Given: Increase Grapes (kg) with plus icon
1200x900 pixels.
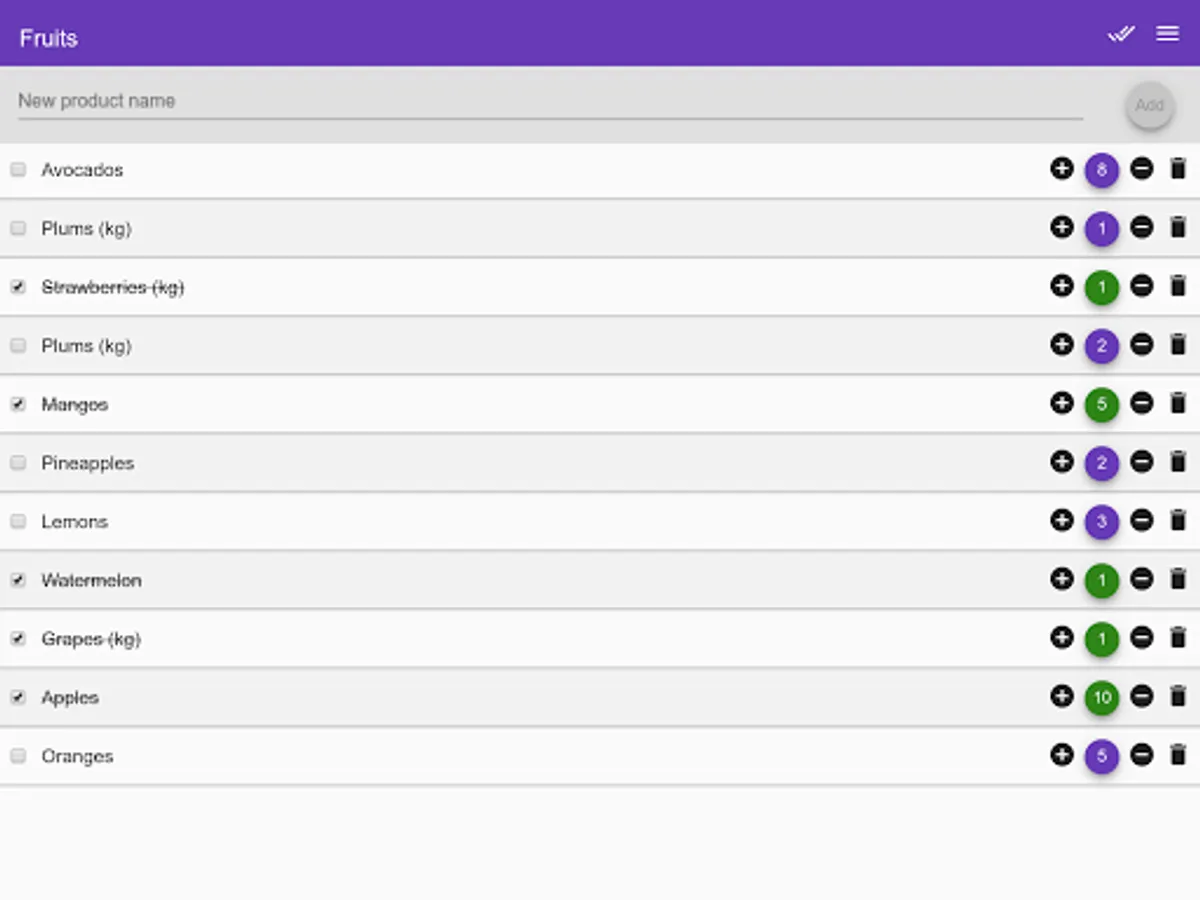Looking at the screenshot, I should coord(1061,638).
